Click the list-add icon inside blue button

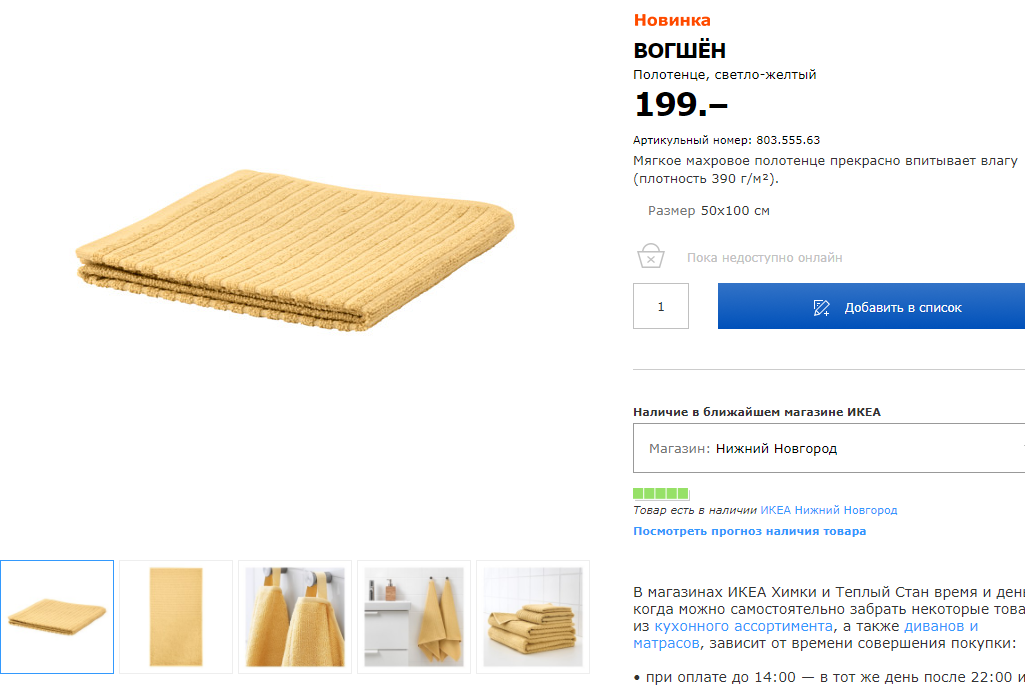821,307
